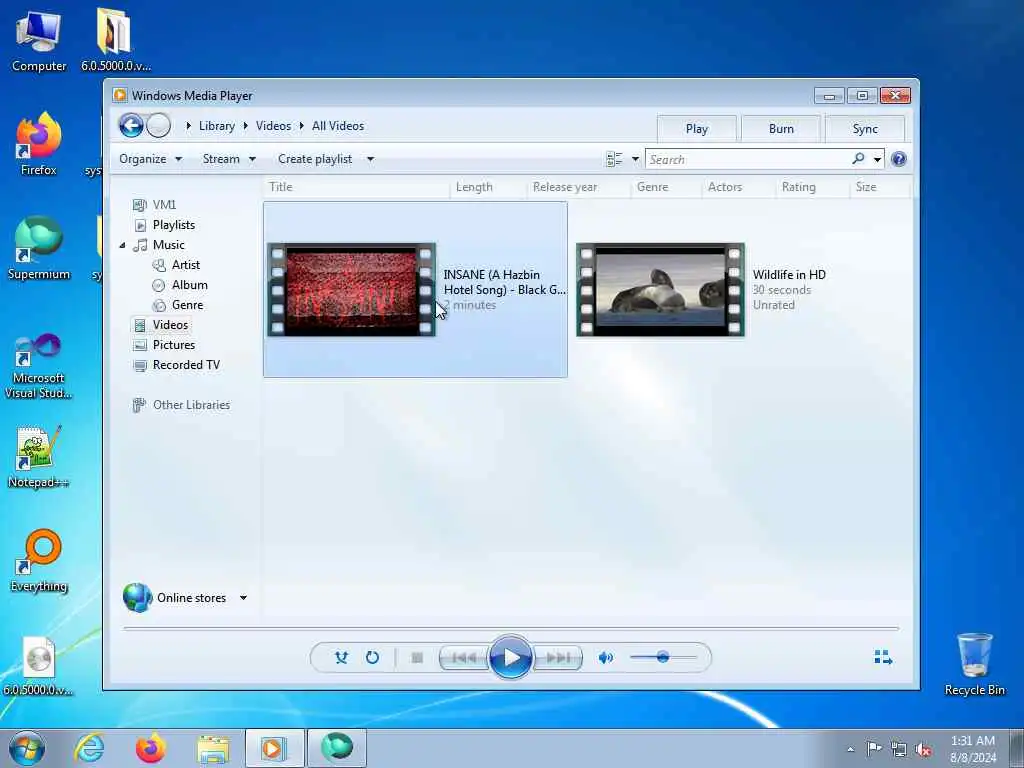Open Firefox desktop shortcut
This screenshot has width=1024, height=768.
point(39,144)
